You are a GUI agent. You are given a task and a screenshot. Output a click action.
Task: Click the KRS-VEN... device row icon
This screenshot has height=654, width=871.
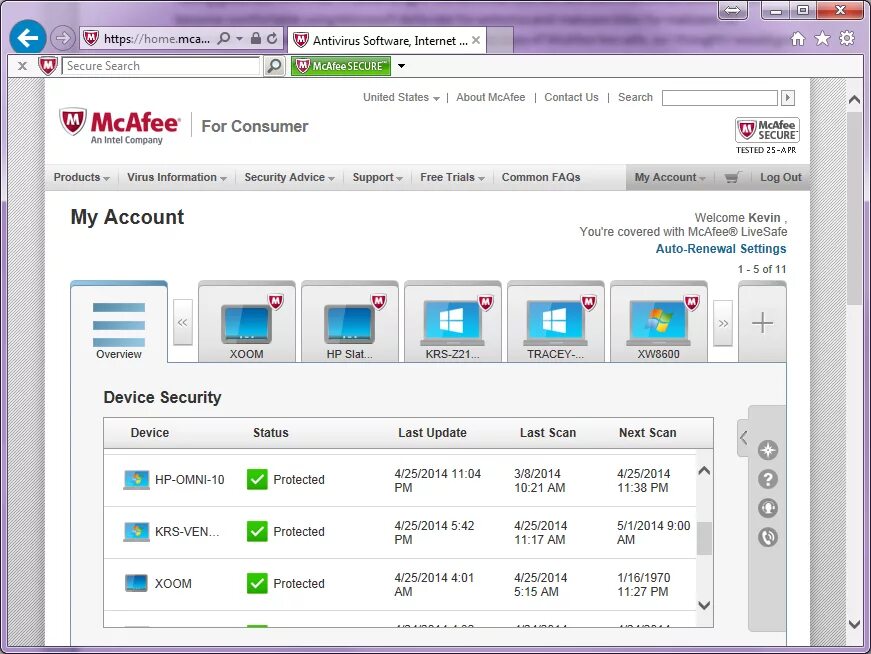pyautogui.click(x=137, y=532)
